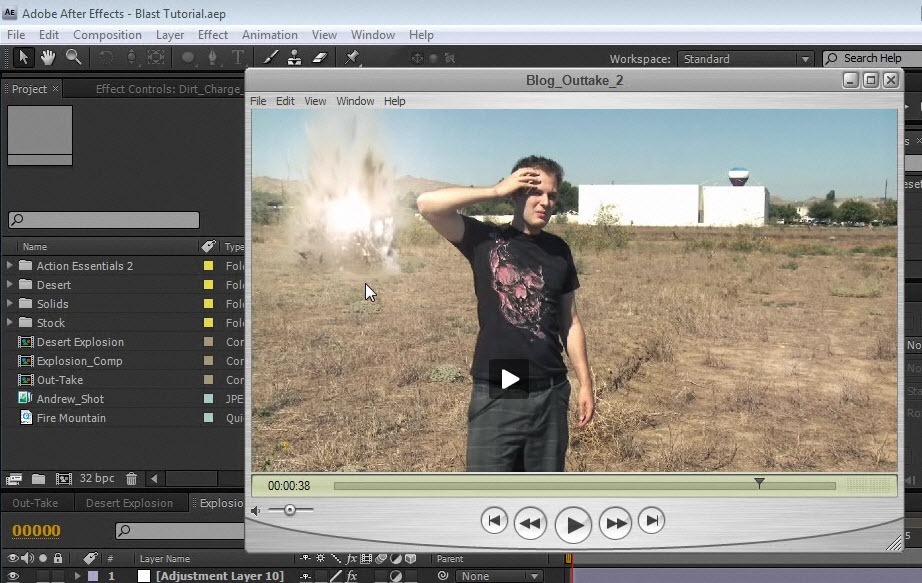
Task: Open Parent None dropdown for Adjustment Layer 10
Action: click(x=499, y=576)
